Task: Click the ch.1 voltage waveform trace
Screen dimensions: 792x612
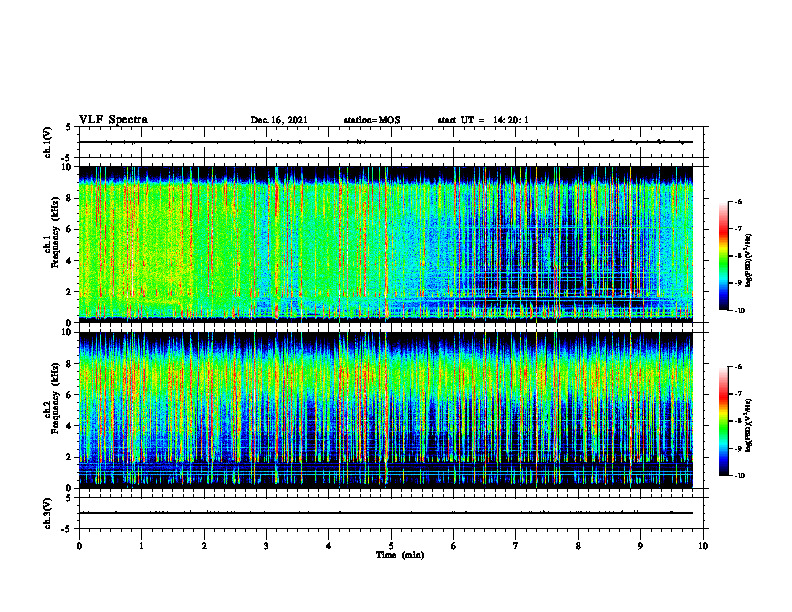Action: (x=386, y=142)
